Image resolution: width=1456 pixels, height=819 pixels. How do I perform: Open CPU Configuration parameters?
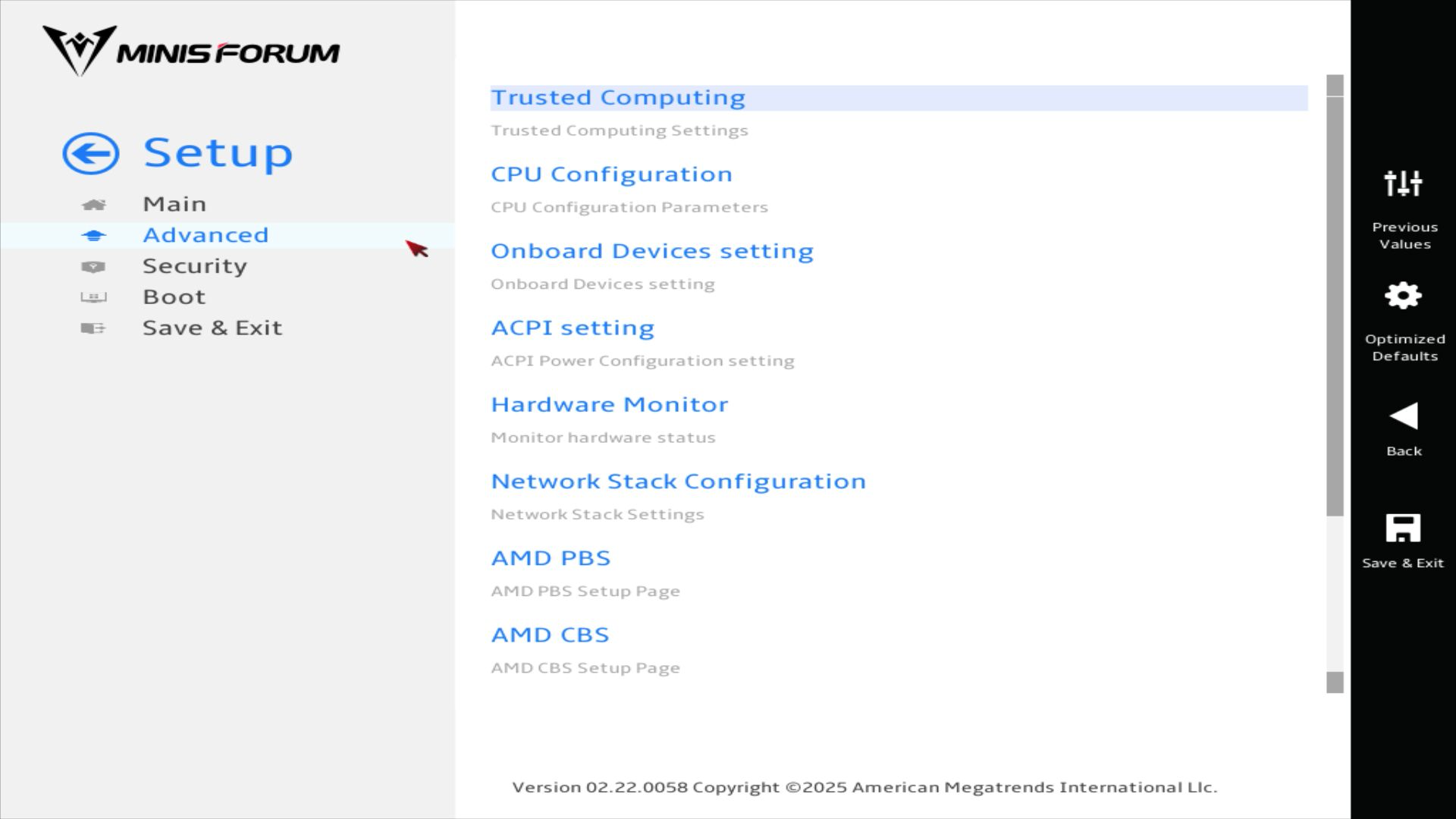point(611,174)
